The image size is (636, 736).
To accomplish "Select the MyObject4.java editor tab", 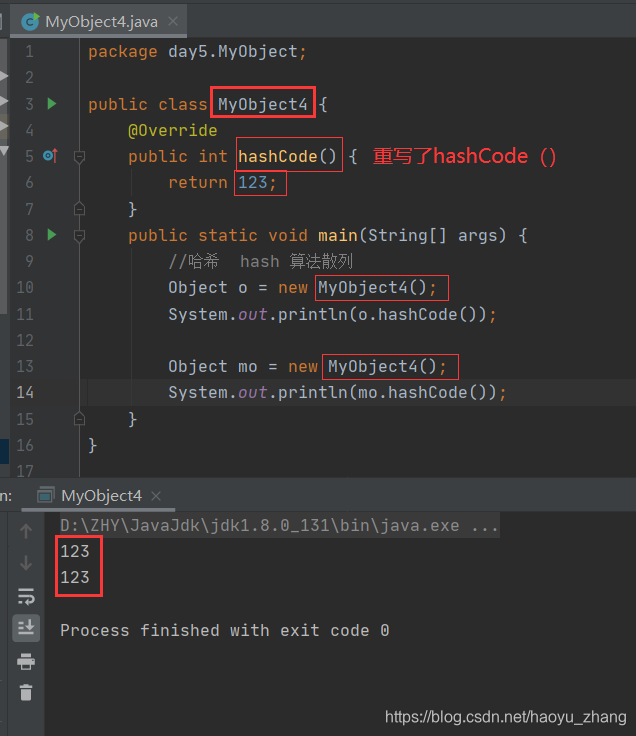I will (x=99, y=22).
